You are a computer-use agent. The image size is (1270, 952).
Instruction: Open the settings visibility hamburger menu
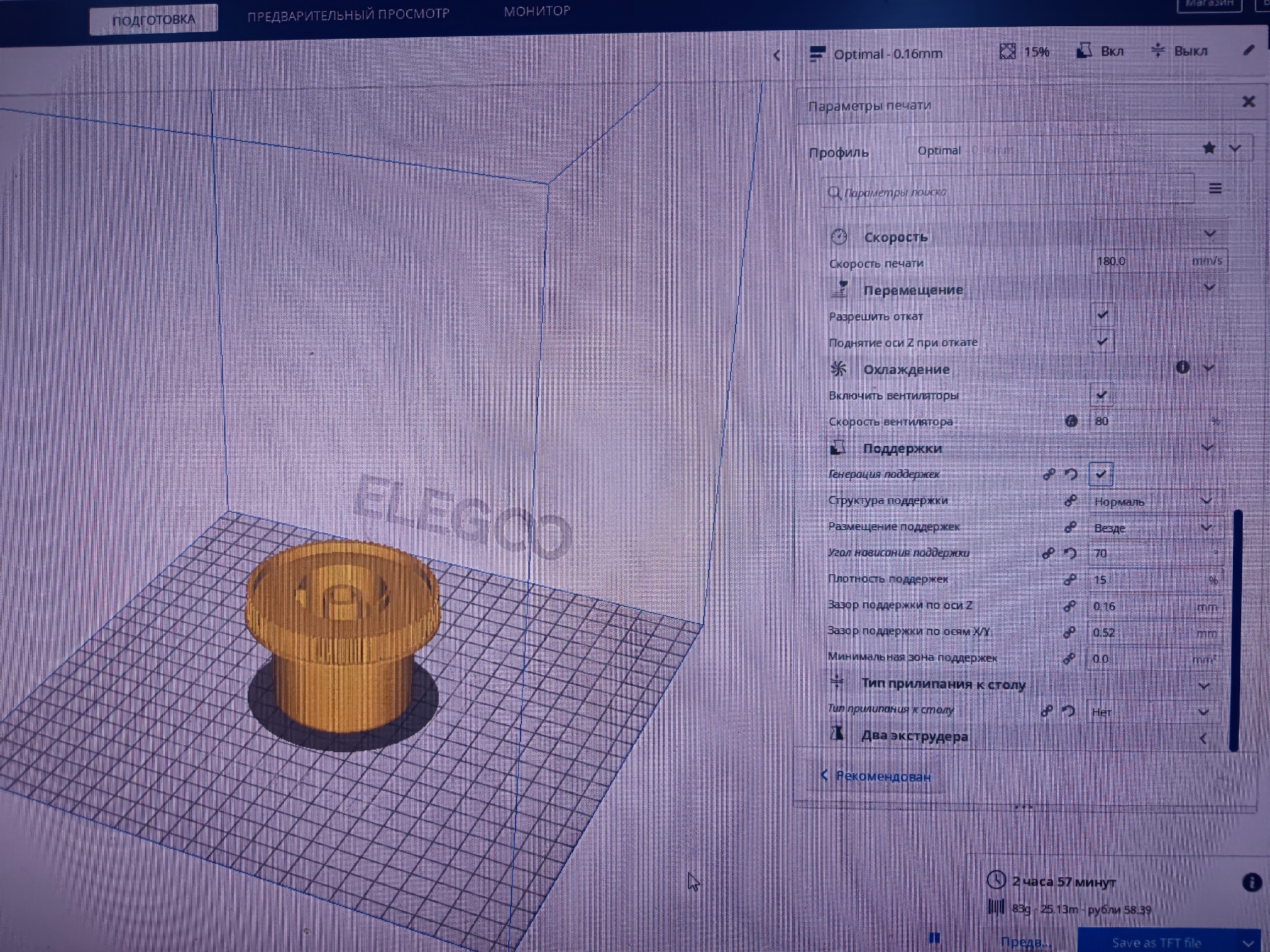coord(1215,189)
